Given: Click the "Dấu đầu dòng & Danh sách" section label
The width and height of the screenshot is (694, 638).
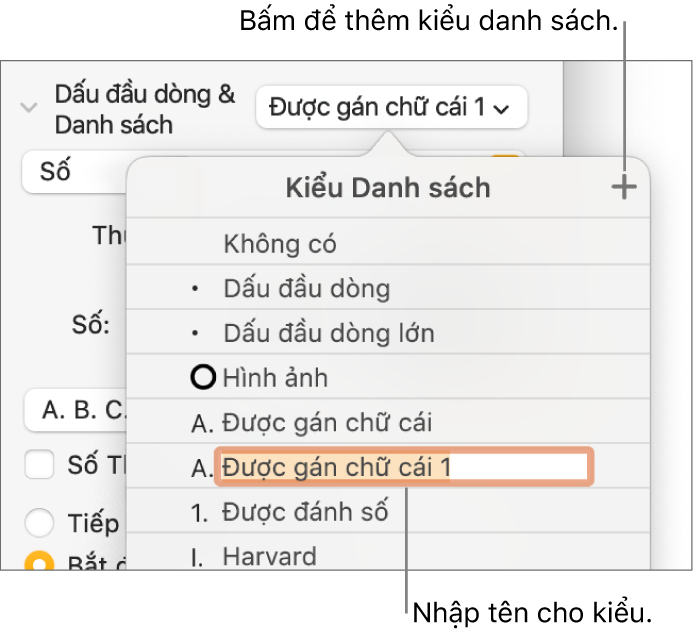Looking at the screenshot, I should pyautogui.click(x=145, y=109).
